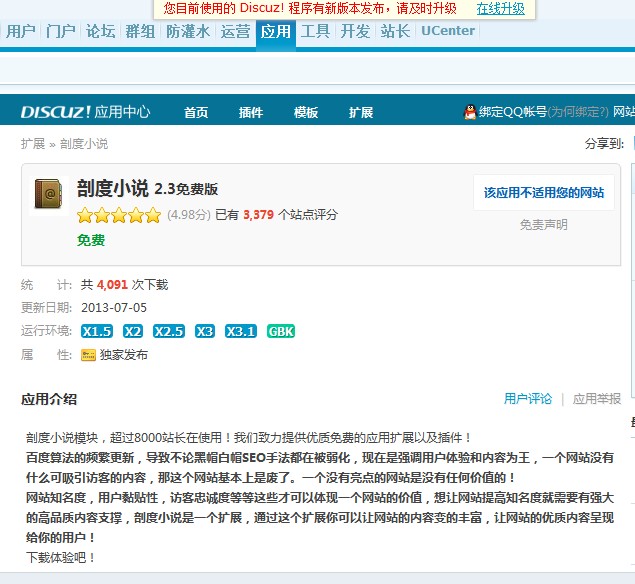635x584 pixels.
Task: Click the X2 environment badge
Action: (x=133, y=331)
